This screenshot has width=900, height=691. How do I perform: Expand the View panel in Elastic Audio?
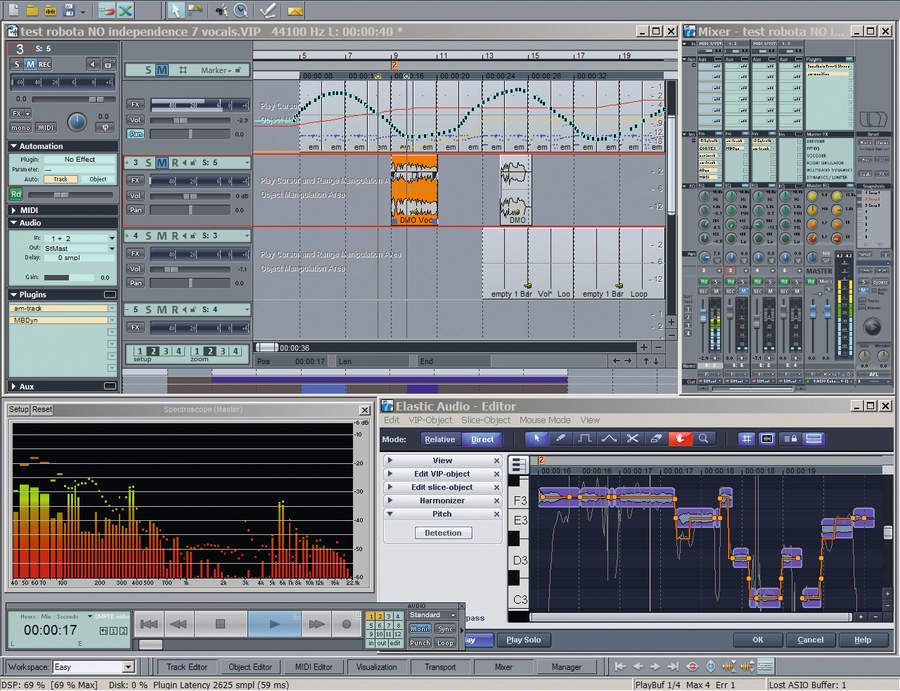(x=390, y=460)
